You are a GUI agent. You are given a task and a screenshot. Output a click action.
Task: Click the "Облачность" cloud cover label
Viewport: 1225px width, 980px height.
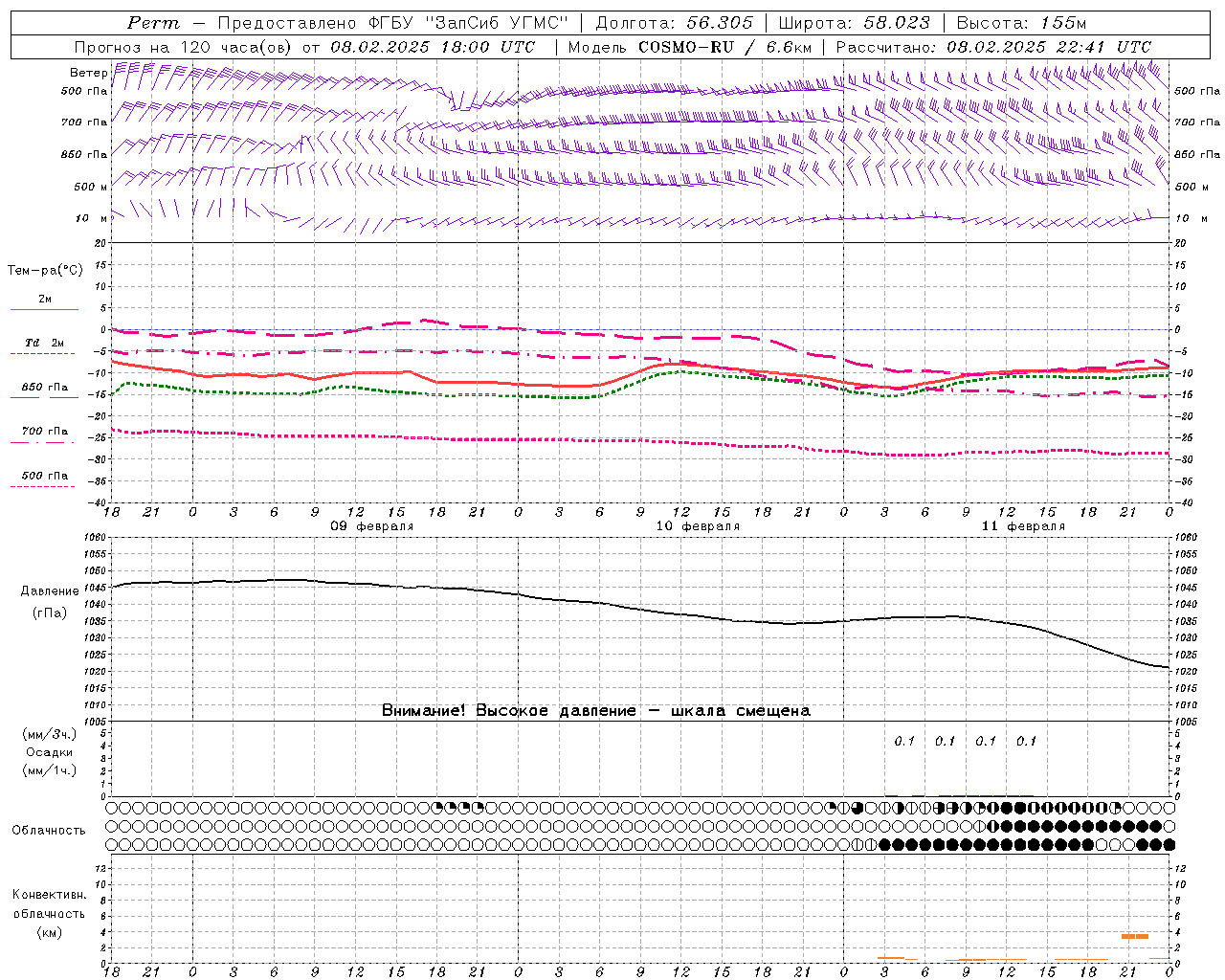(49, 831)
